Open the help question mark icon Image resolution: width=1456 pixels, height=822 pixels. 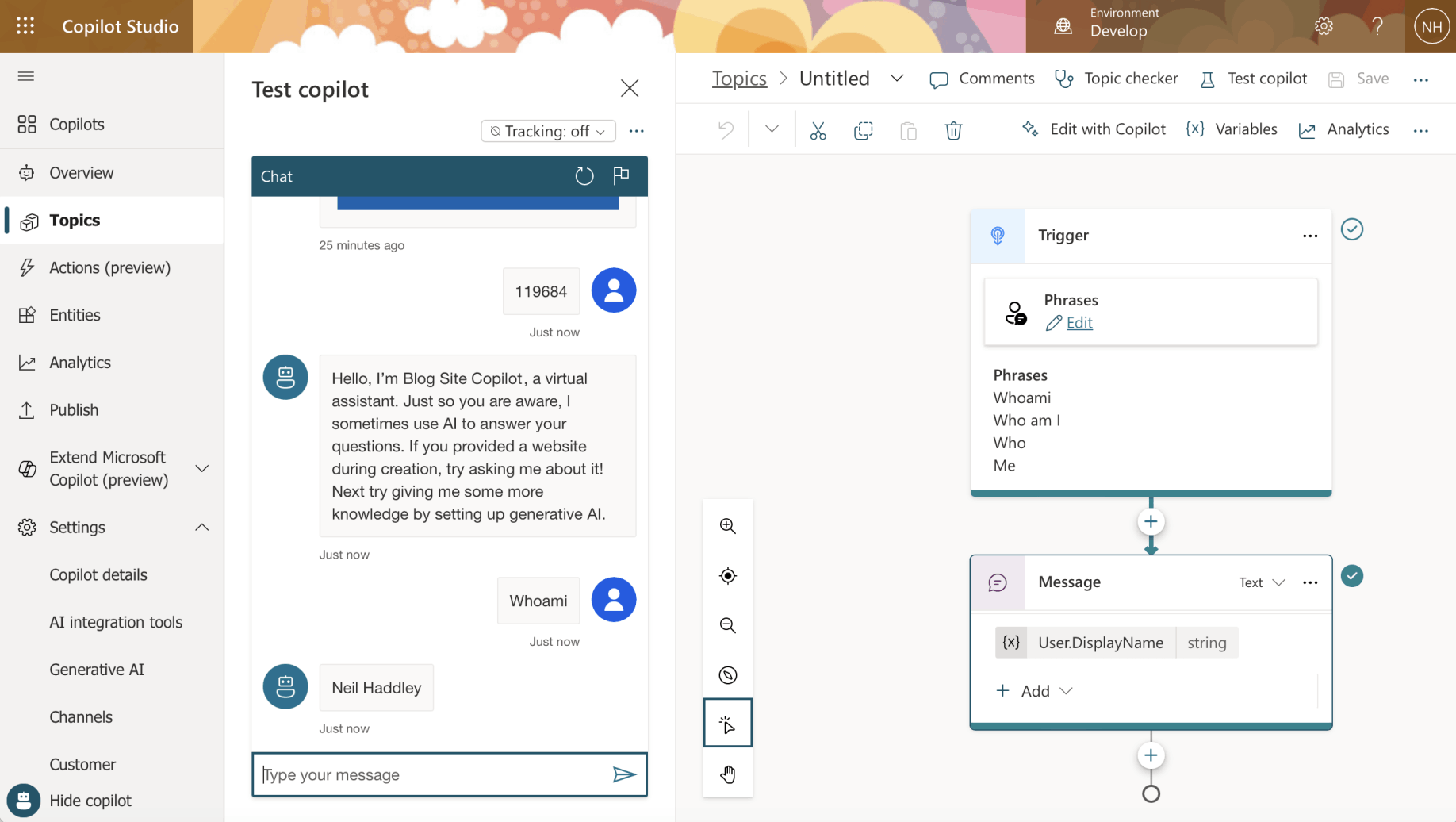1377,26
